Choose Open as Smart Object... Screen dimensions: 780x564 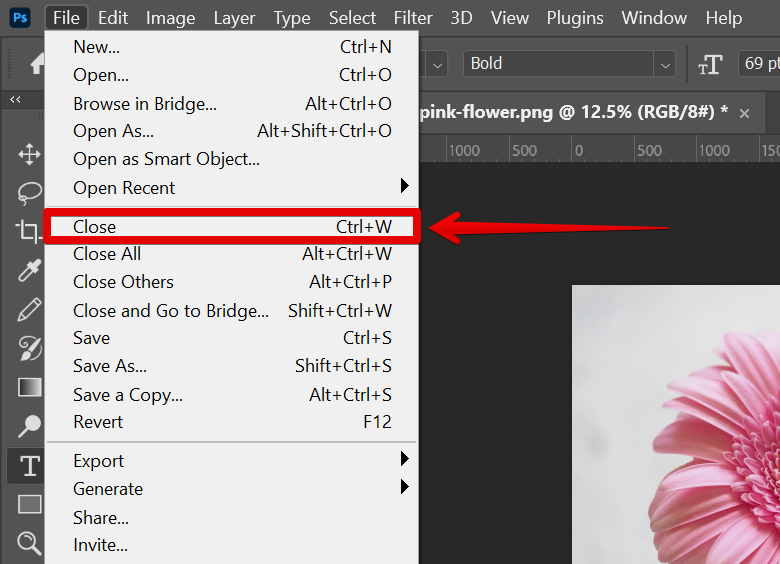pyautogui.click(x=231, y=159)
